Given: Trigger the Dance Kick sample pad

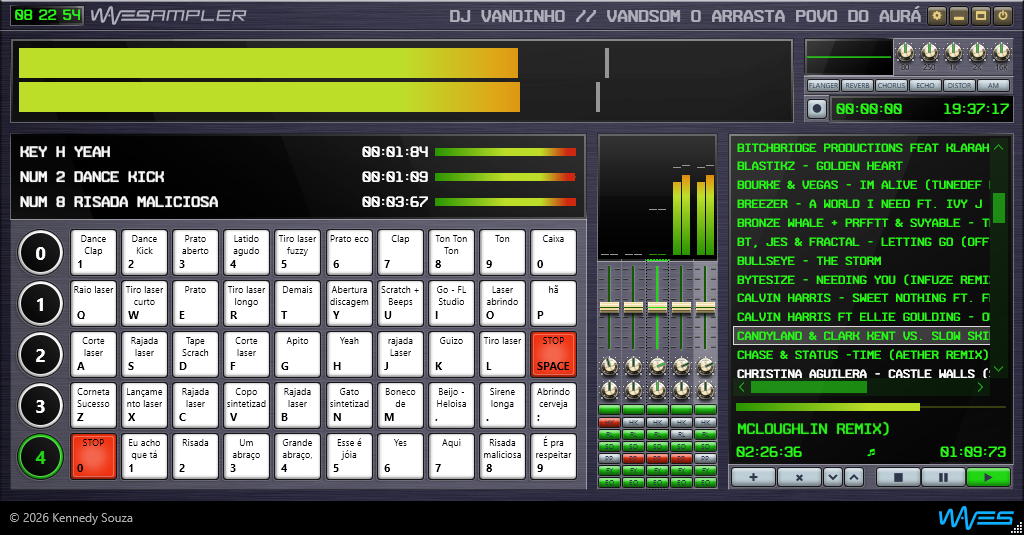Looking at the screenshot, I should click(145, 253).
